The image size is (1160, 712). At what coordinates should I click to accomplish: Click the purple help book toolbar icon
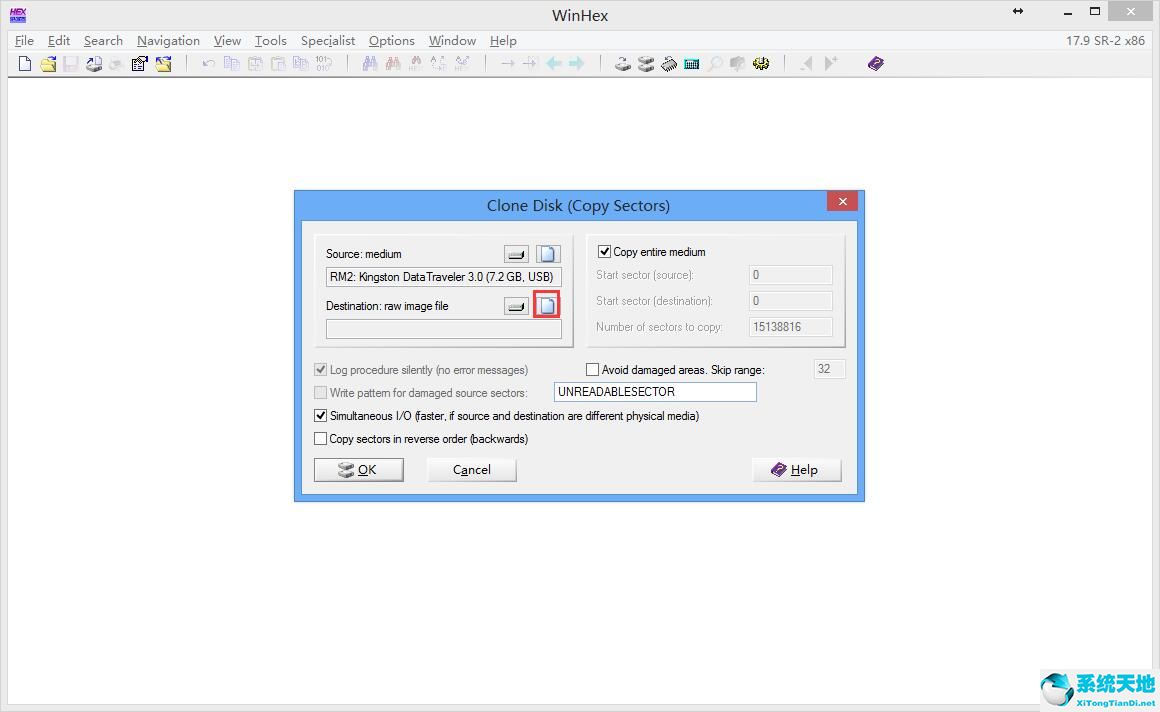pos(876,64)
